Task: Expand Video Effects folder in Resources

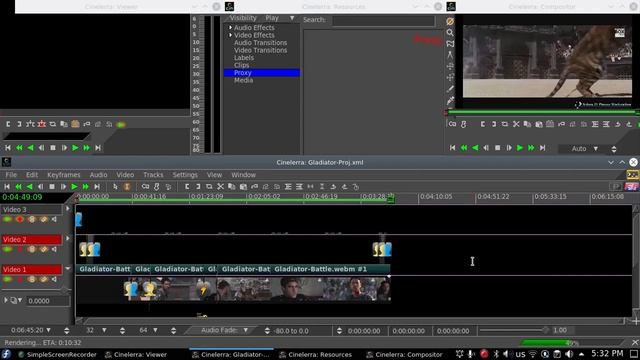Action: (x=230, y=35)
